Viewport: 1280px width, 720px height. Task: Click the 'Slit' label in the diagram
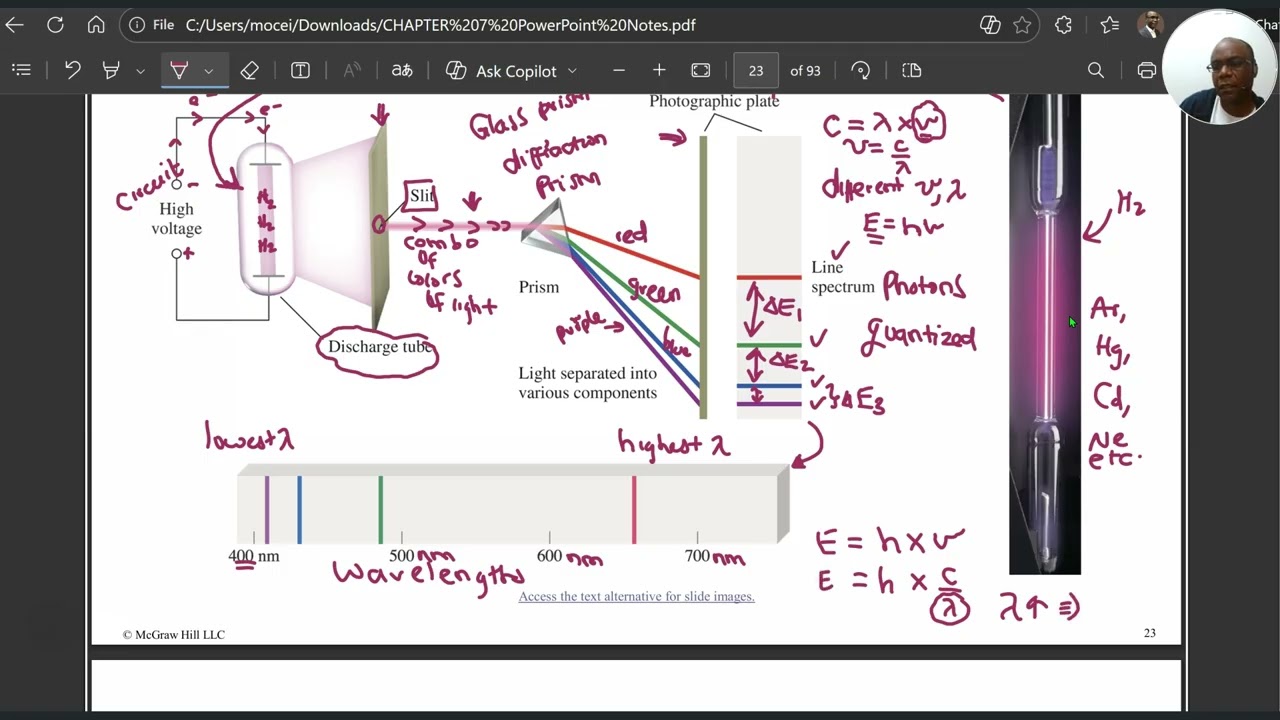pyautogui.click(x=421, y=196)
